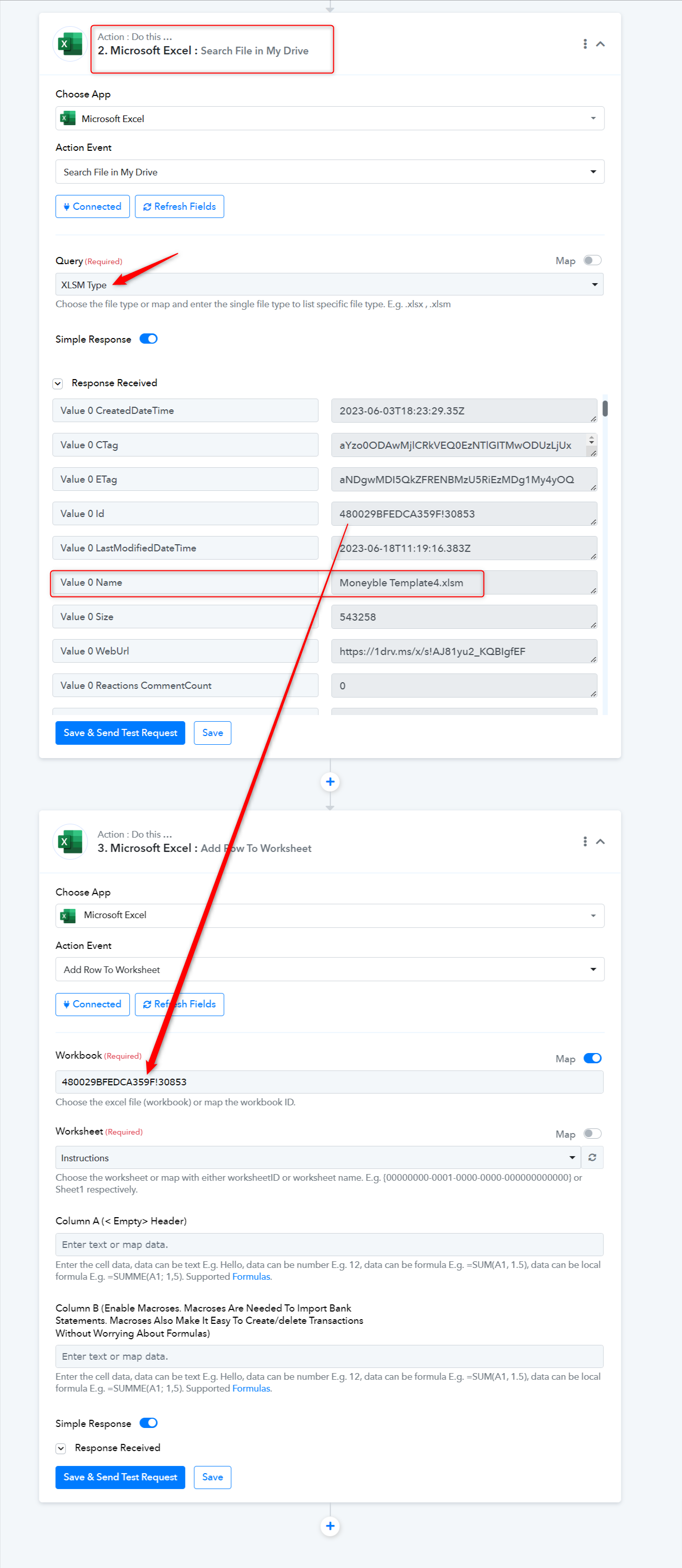Click the plus icon between steps 2 and 3
This screenshot has width=682, height=1568.
330,782
